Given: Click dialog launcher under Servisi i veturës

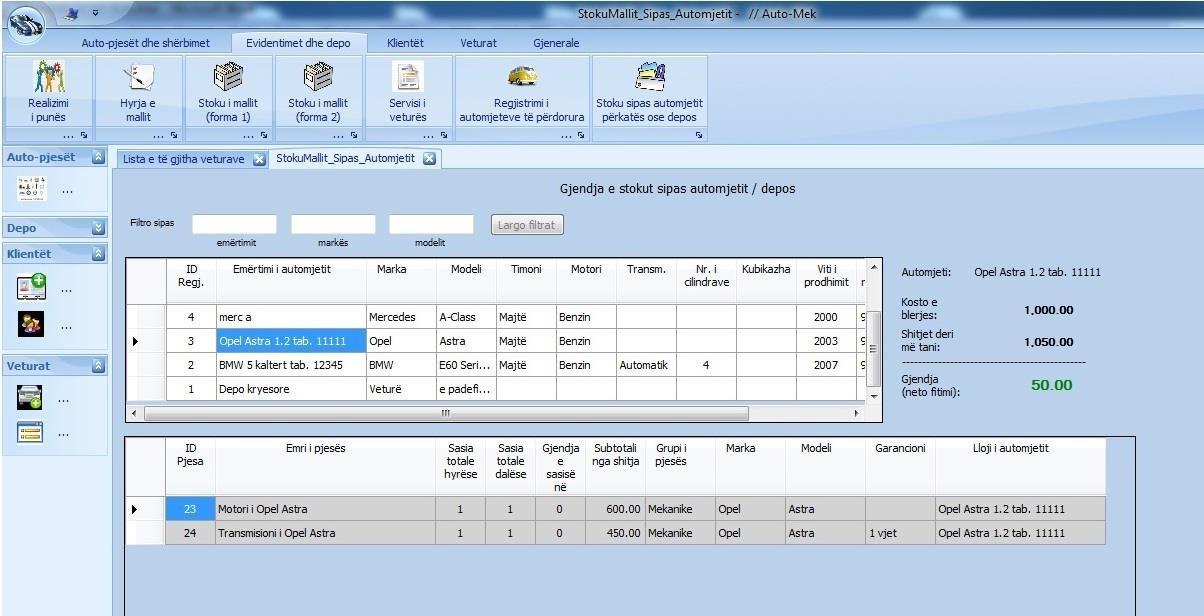Looking at the screenshot, I should (x=443, y=135).
